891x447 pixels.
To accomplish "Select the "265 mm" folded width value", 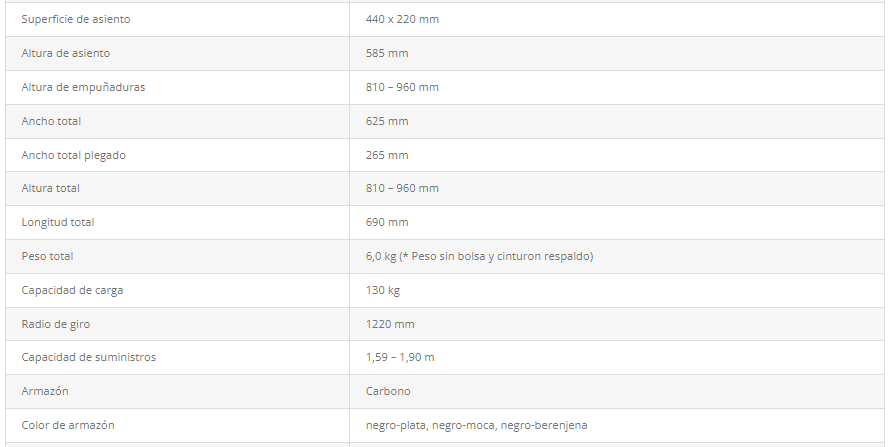I will pos(387,155).
